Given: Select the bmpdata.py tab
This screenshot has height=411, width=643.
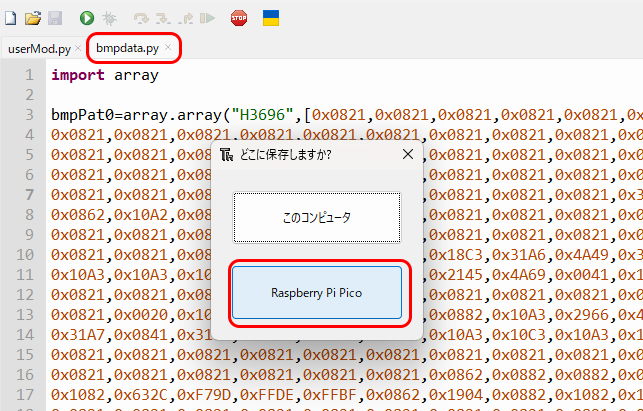Looking at the screenshot, I should pyautogui.click(x=127, y=48).
